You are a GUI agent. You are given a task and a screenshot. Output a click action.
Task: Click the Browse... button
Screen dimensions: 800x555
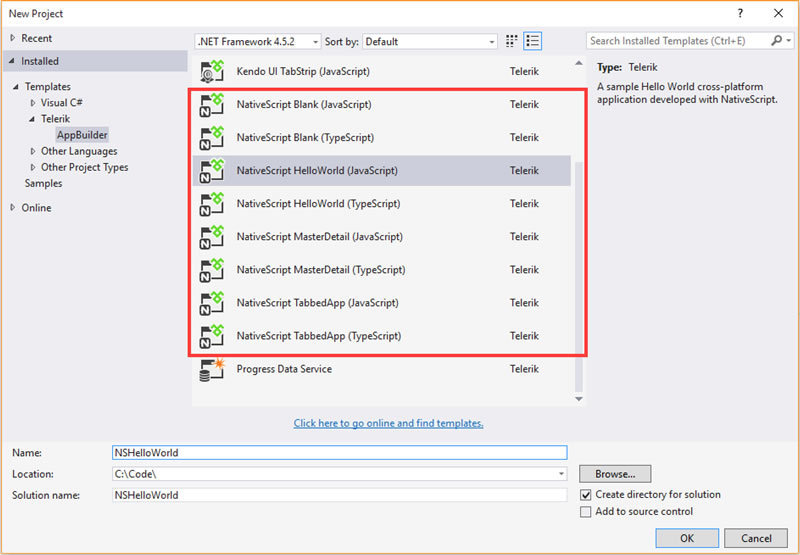[x=615, y=474]
